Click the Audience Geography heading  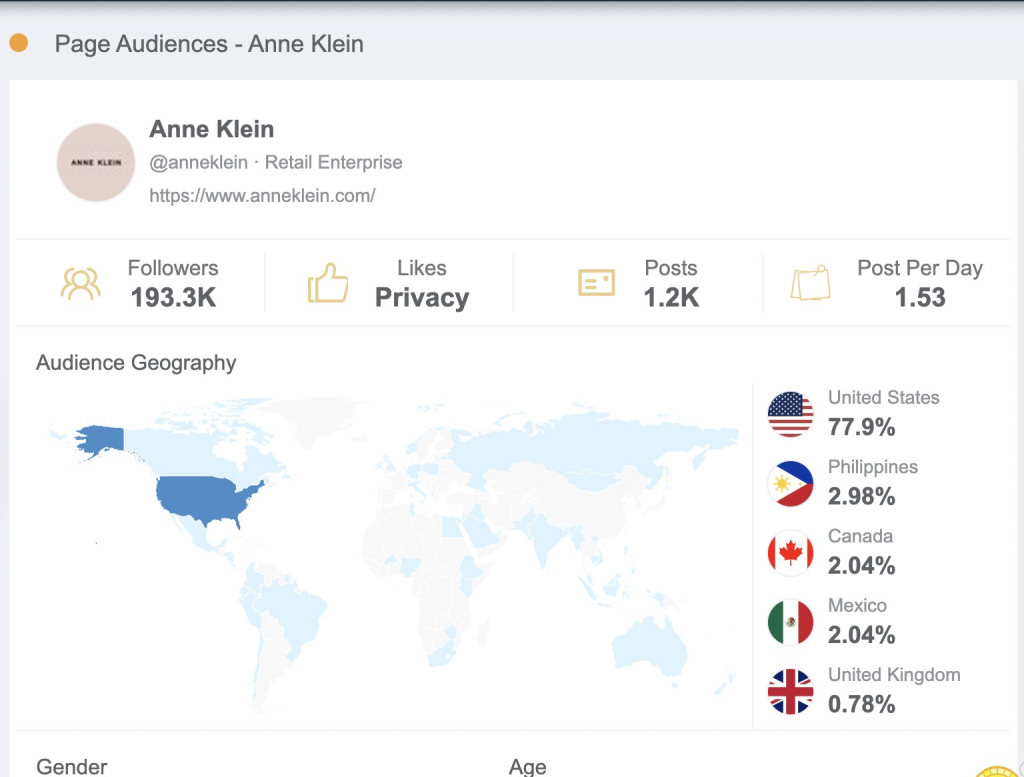136,362
